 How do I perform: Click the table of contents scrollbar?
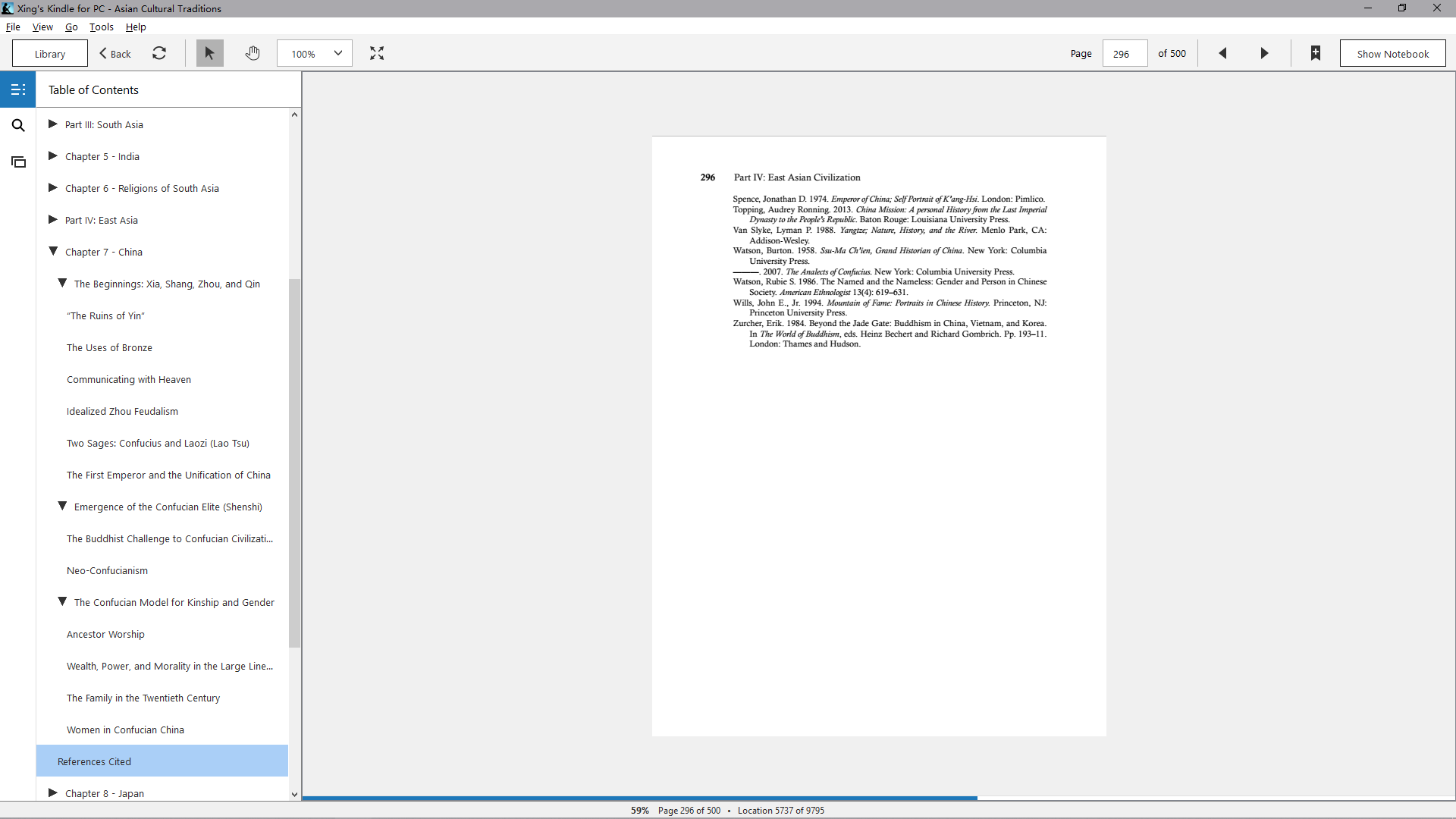pos(294,463)
